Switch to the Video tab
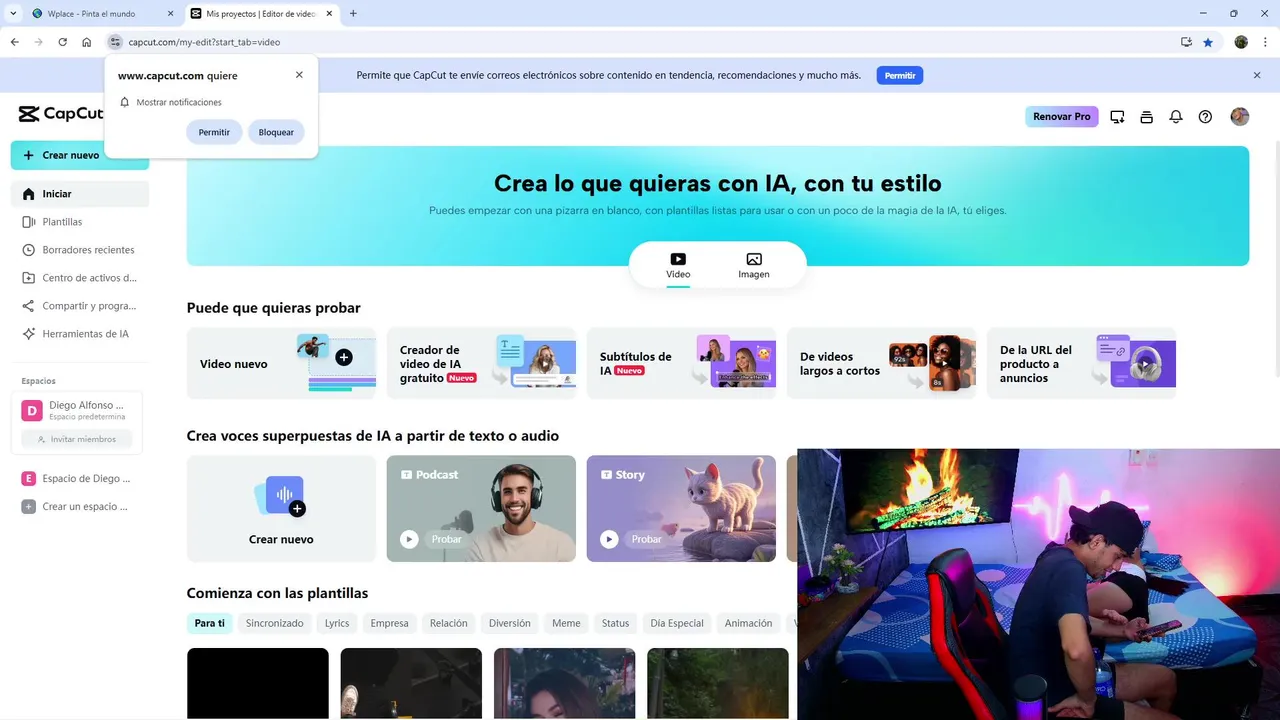 coord(678,266)
